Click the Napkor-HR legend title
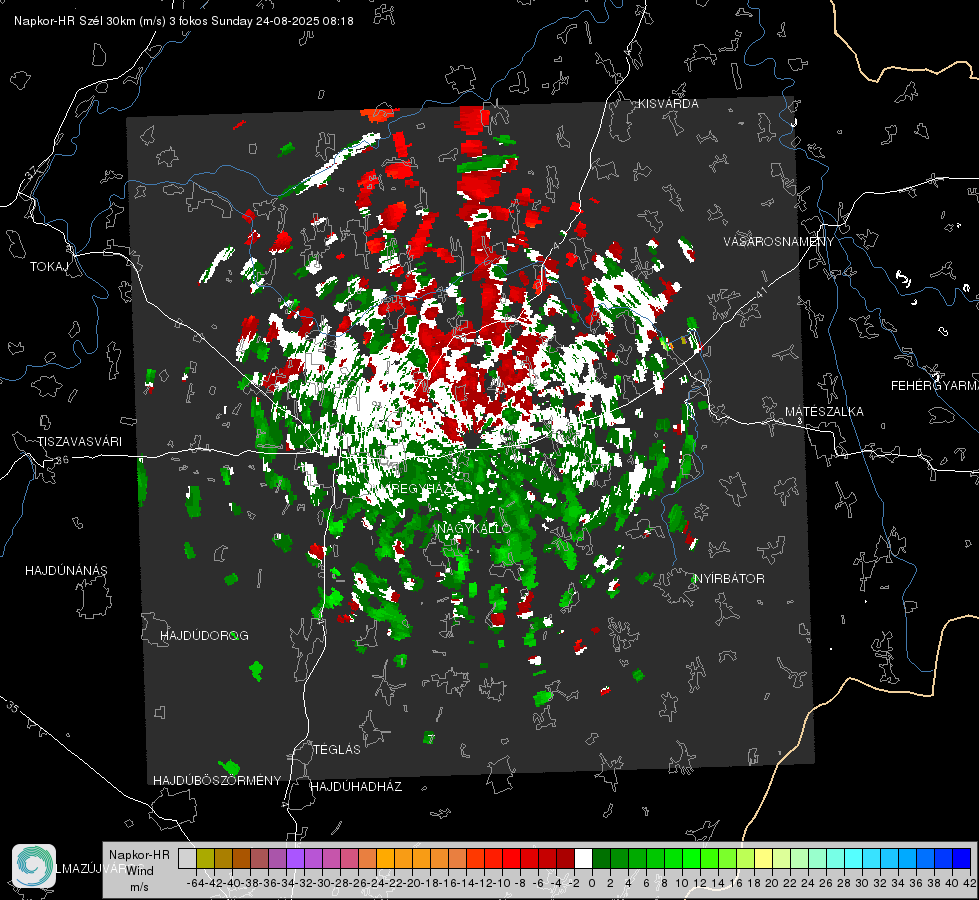Viewport: 979px width, 900px height. pyautogui.click(x=139, y=855)
